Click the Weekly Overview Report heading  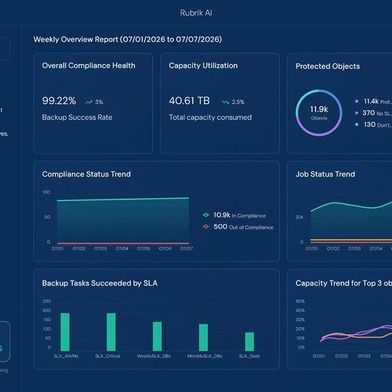128,39
